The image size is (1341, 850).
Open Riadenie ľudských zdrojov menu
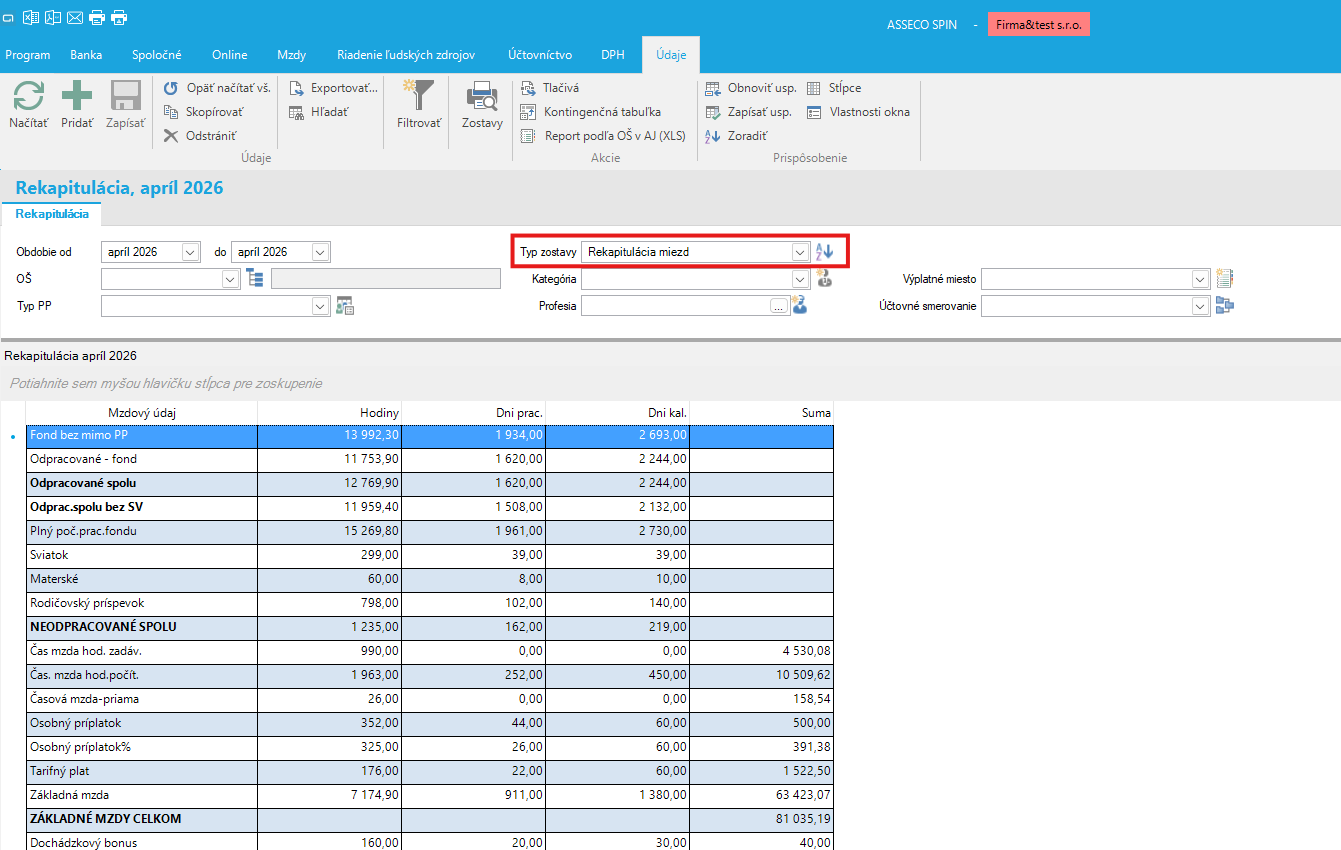click(406, 55)
